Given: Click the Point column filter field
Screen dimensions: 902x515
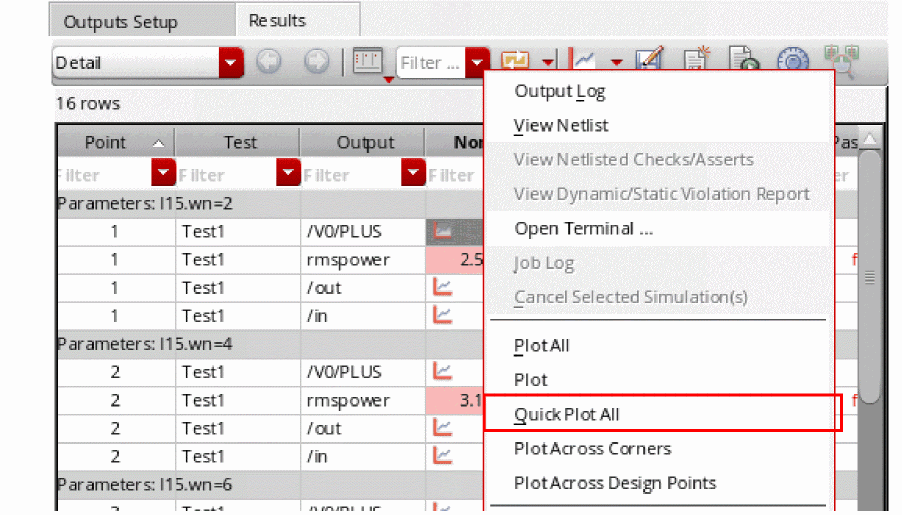Looking at the screenshot, I should [x=104, y=174].
